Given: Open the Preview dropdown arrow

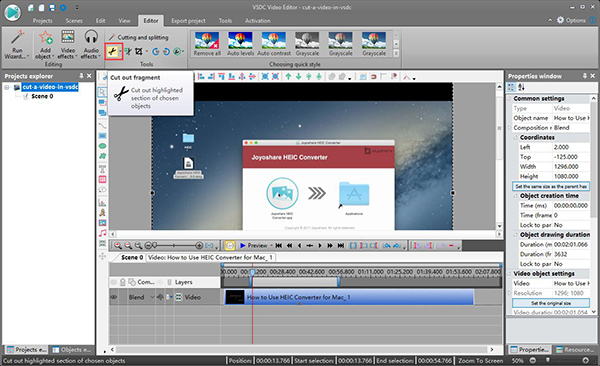Looking at the screenshot, I should [x=272, y=245].
